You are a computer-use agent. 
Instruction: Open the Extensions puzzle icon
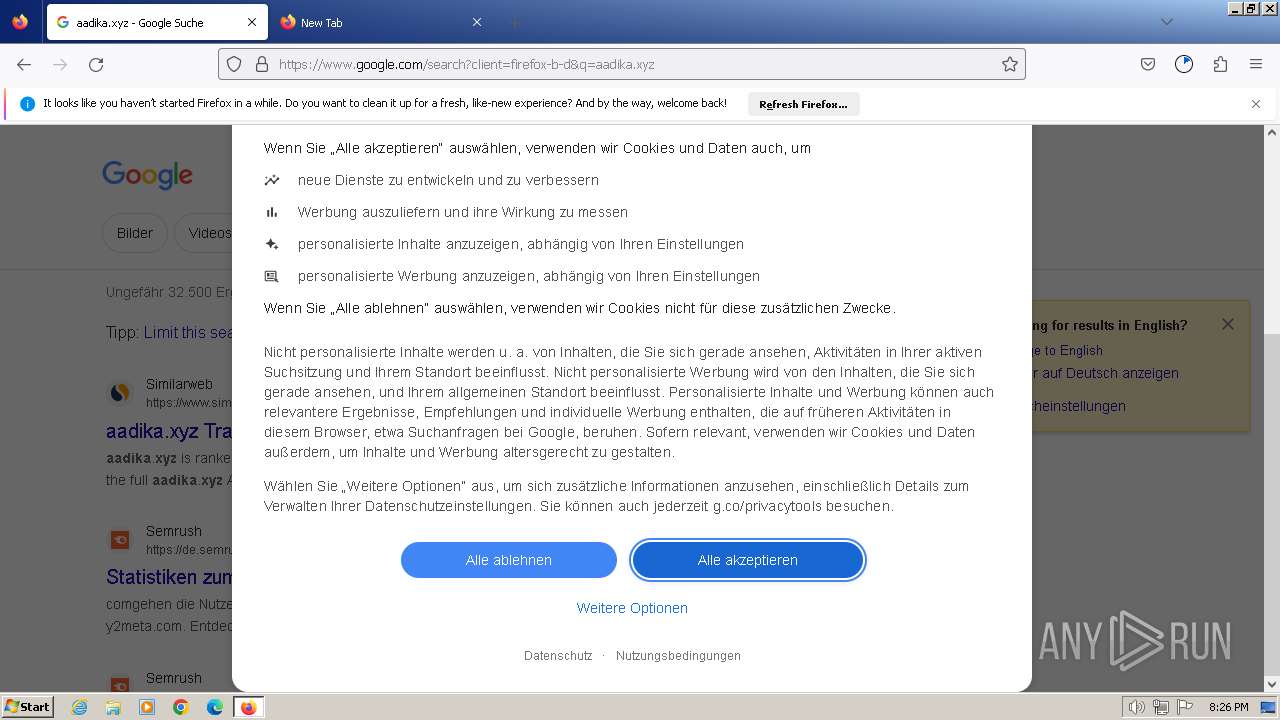1220,64
